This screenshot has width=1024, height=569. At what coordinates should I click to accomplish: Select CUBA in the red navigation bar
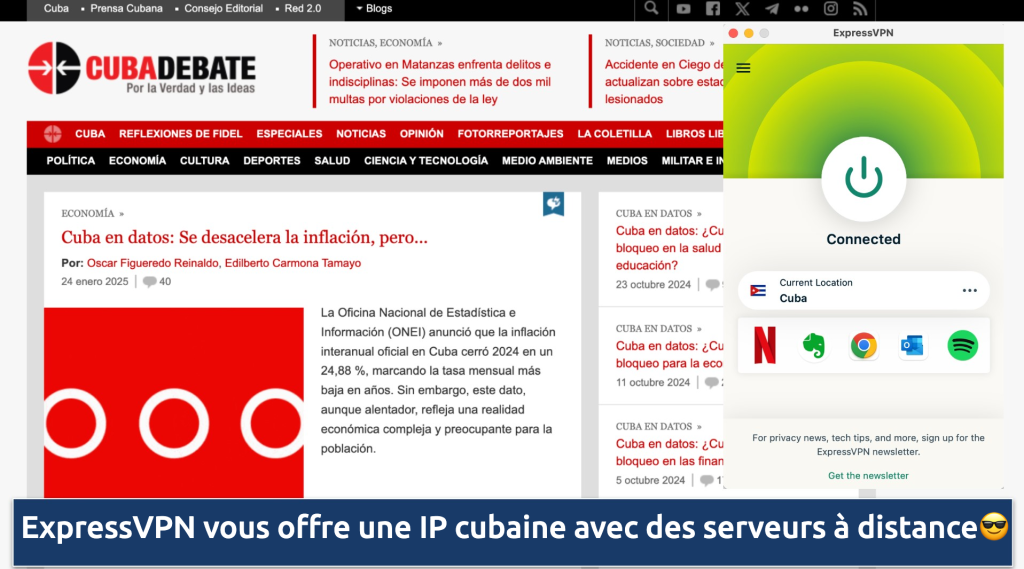click(90, 134)
